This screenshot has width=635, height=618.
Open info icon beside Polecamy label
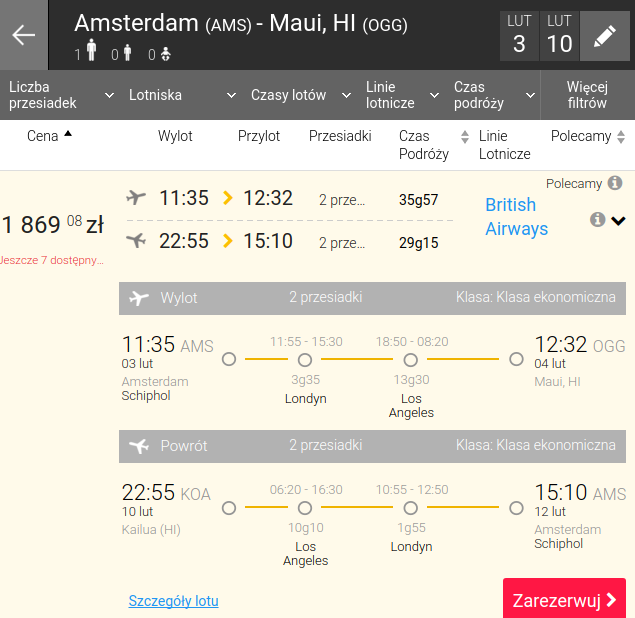(x=615, y=183)
